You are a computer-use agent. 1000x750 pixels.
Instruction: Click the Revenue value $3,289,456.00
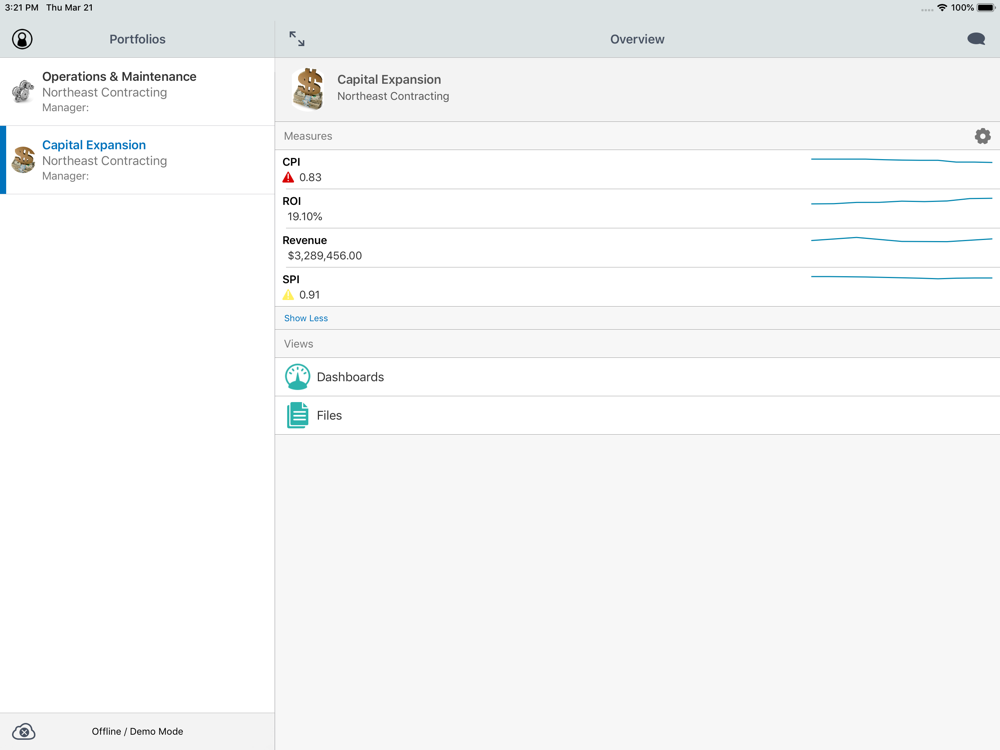[325, 256]
